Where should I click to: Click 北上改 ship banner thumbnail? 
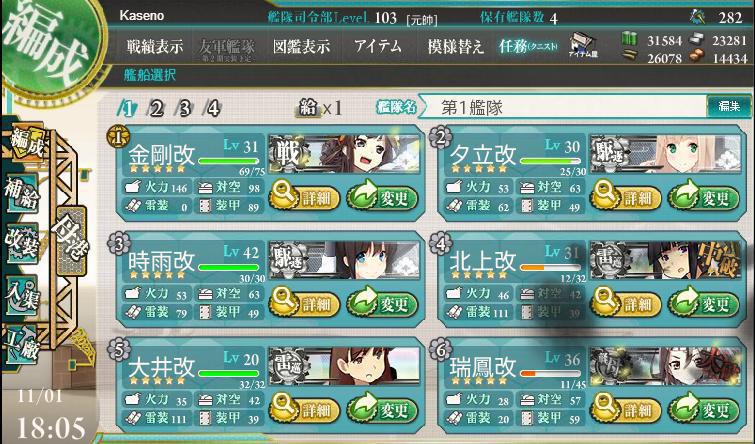pos(665,260)
